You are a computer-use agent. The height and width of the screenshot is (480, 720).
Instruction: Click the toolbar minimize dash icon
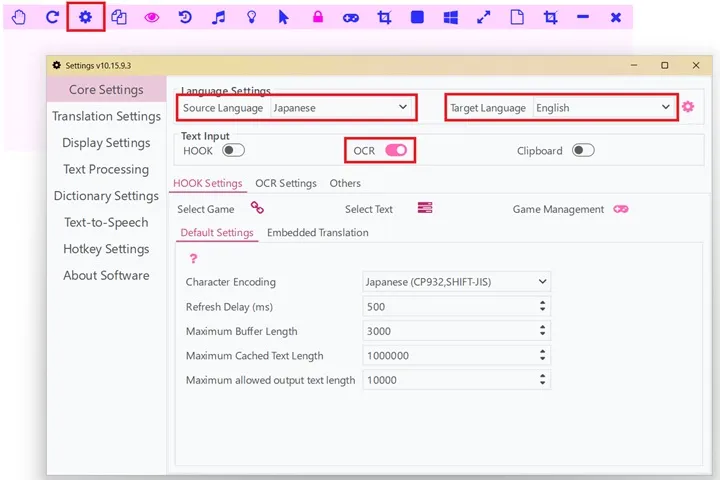click(583, 17)
